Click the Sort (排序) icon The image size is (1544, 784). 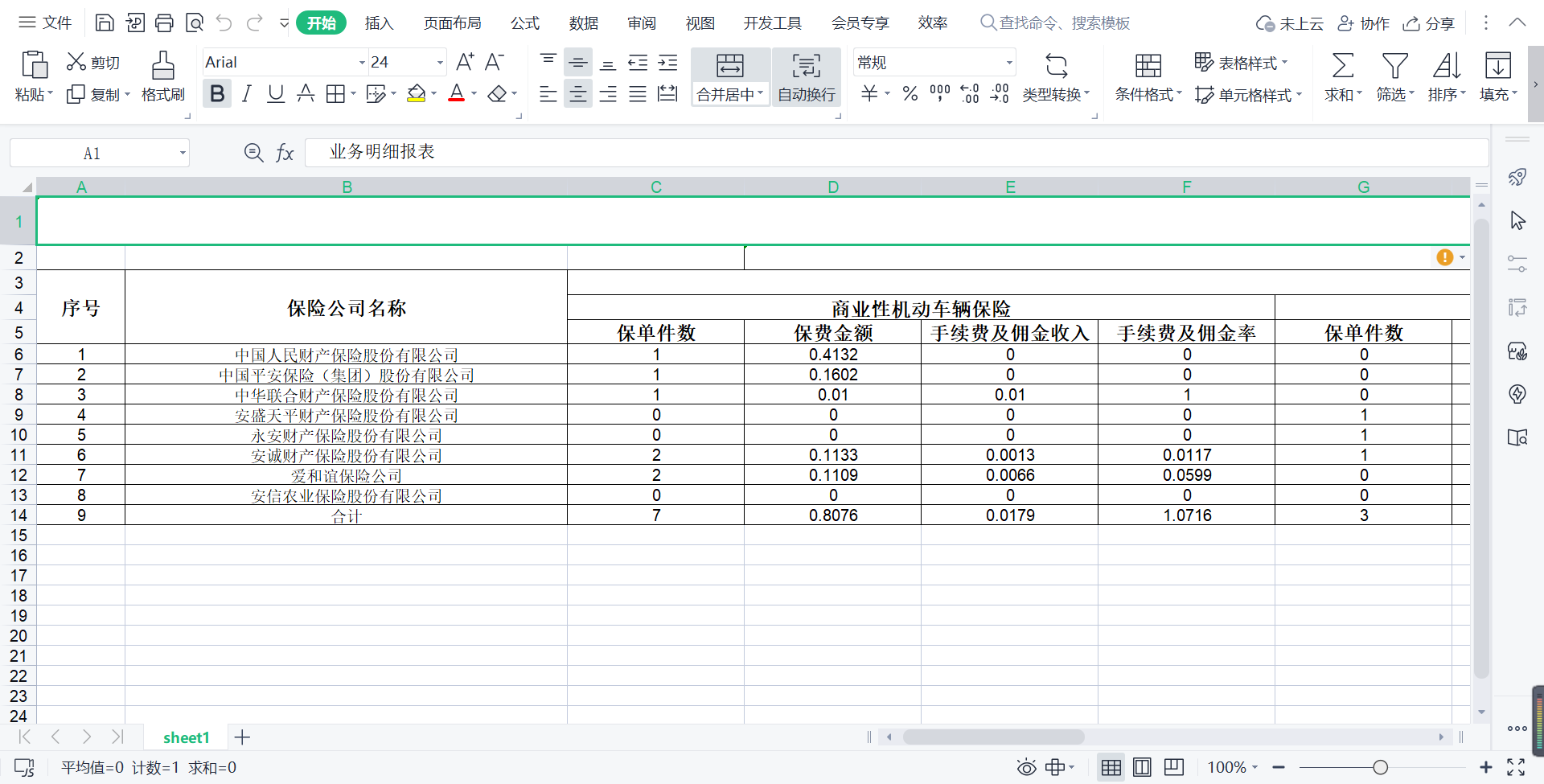[1447, 65]
